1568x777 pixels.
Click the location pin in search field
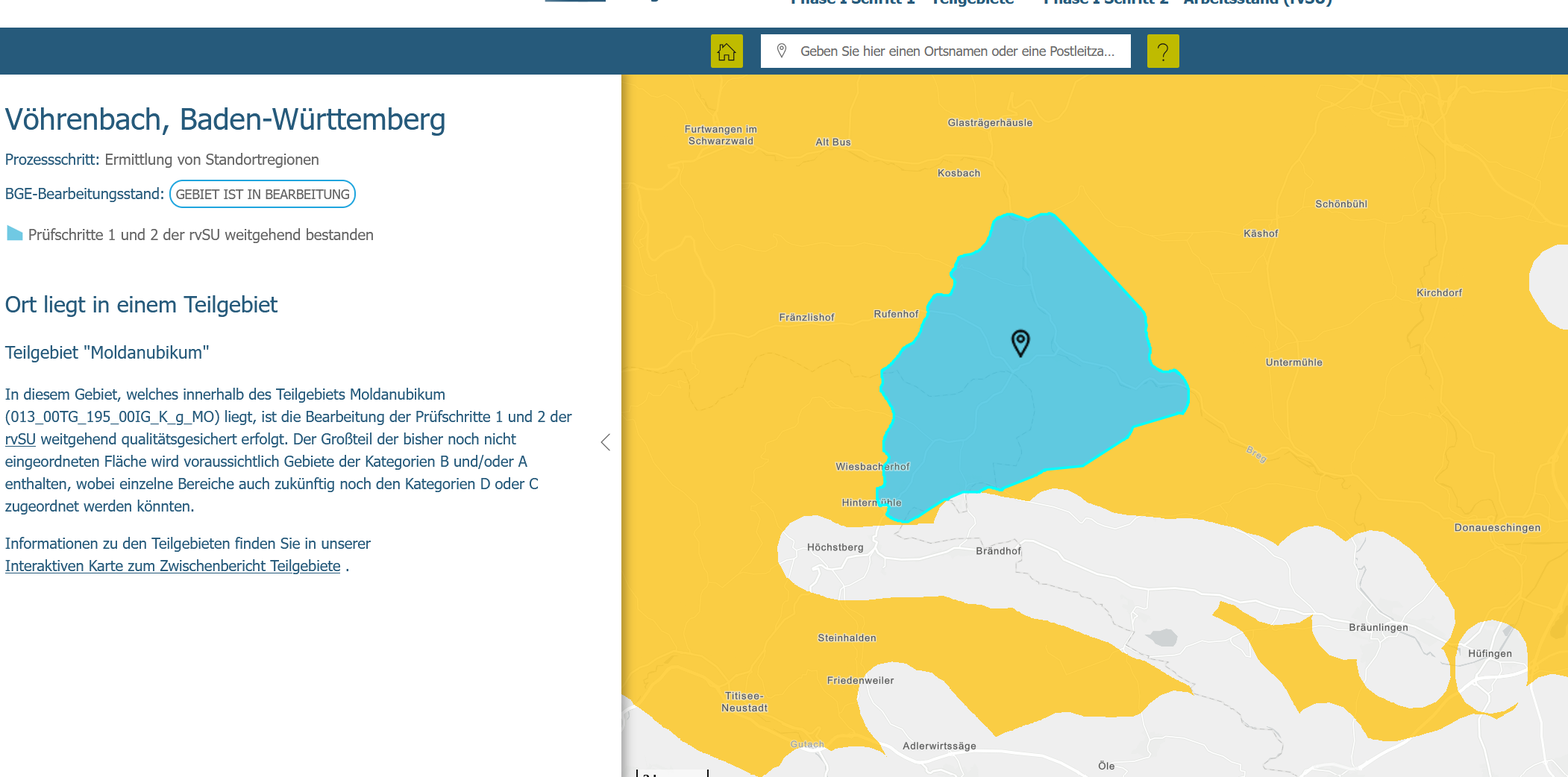[782, 51]
